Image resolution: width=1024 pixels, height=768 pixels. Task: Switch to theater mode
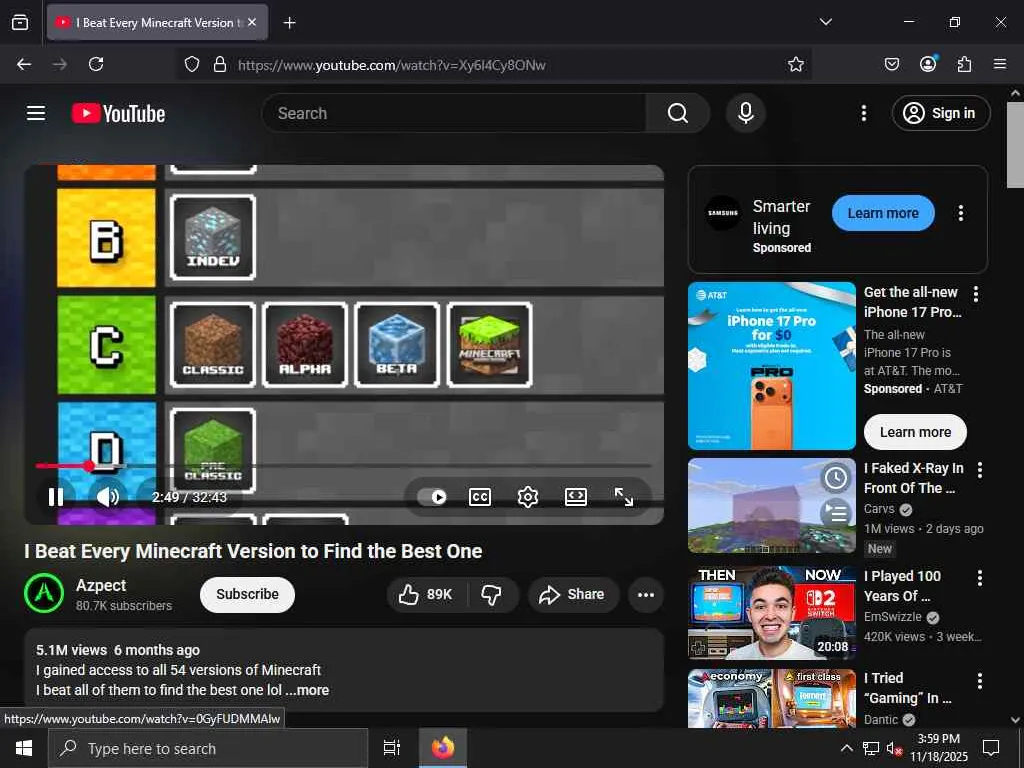point(575,497)
